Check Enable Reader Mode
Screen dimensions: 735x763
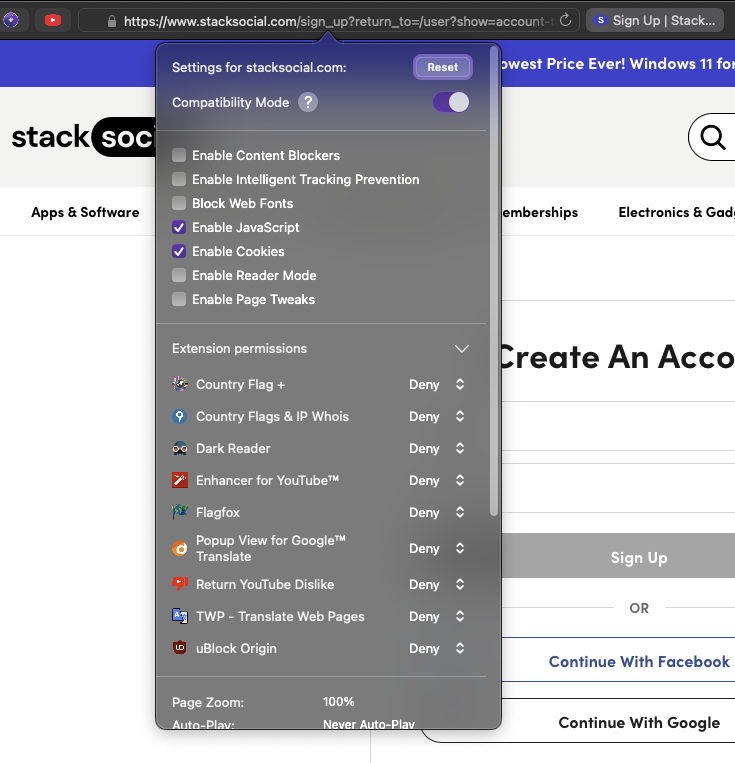point(179,275)
